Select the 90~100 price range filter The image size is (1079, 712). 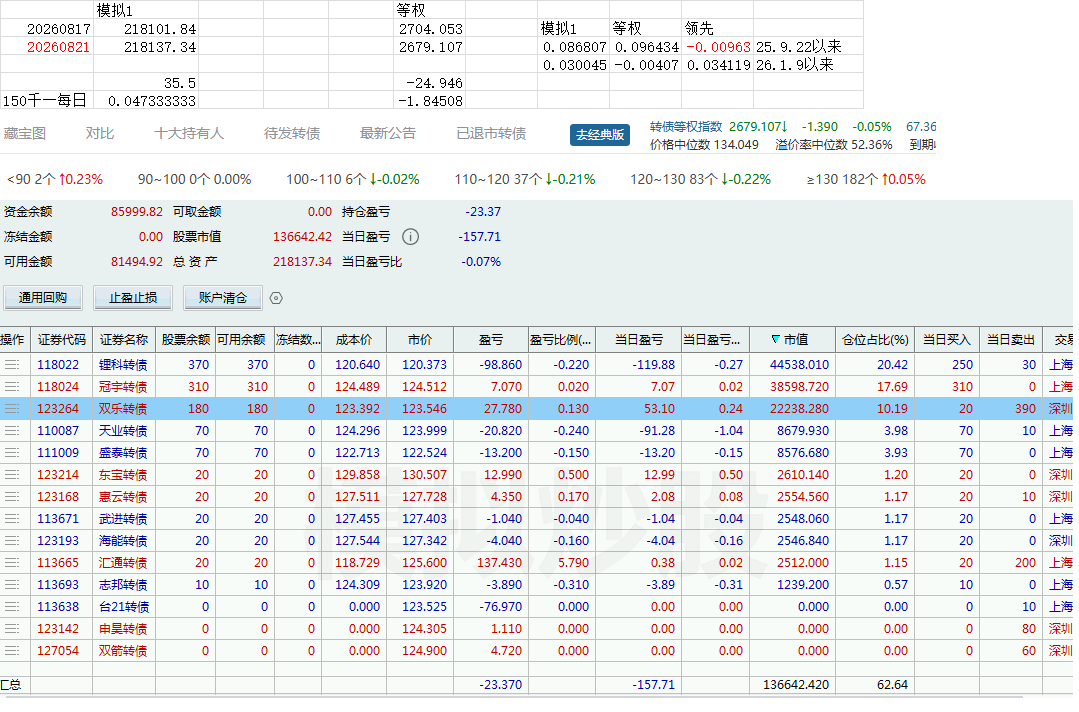tap(194, 180)
